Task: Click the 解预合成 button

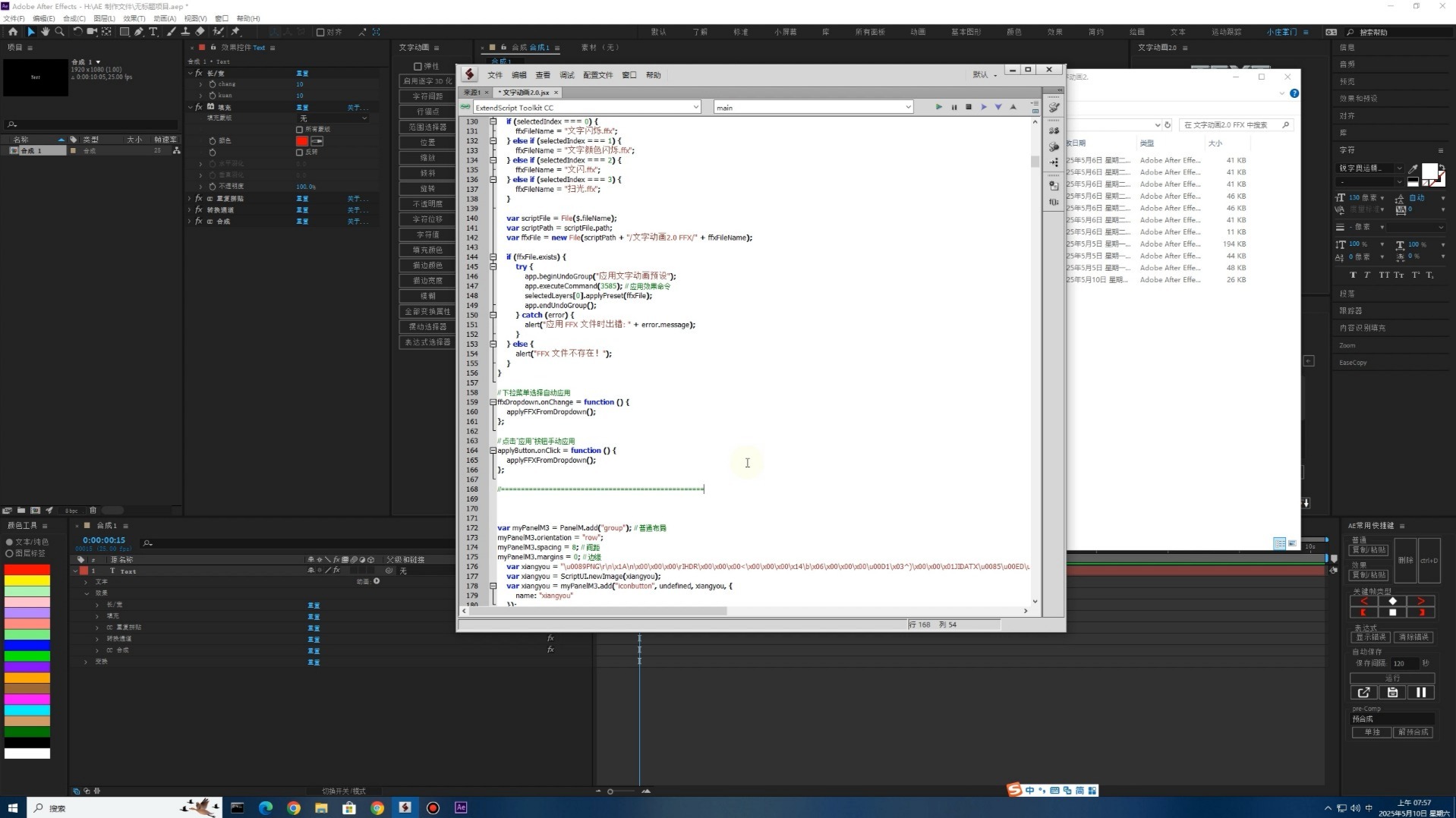Action: pos(1413,732)
